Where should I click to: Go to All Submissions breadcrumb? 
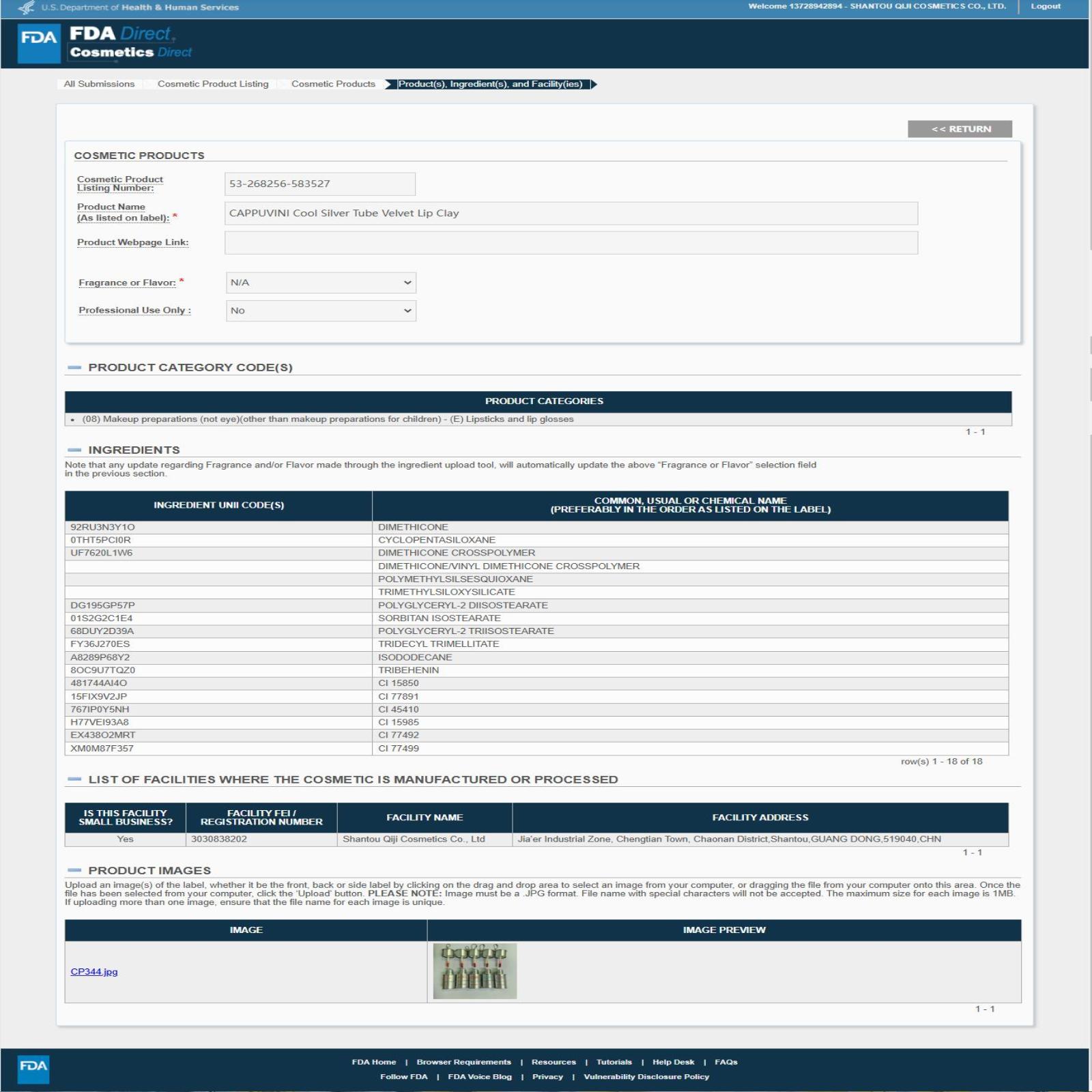99,84
